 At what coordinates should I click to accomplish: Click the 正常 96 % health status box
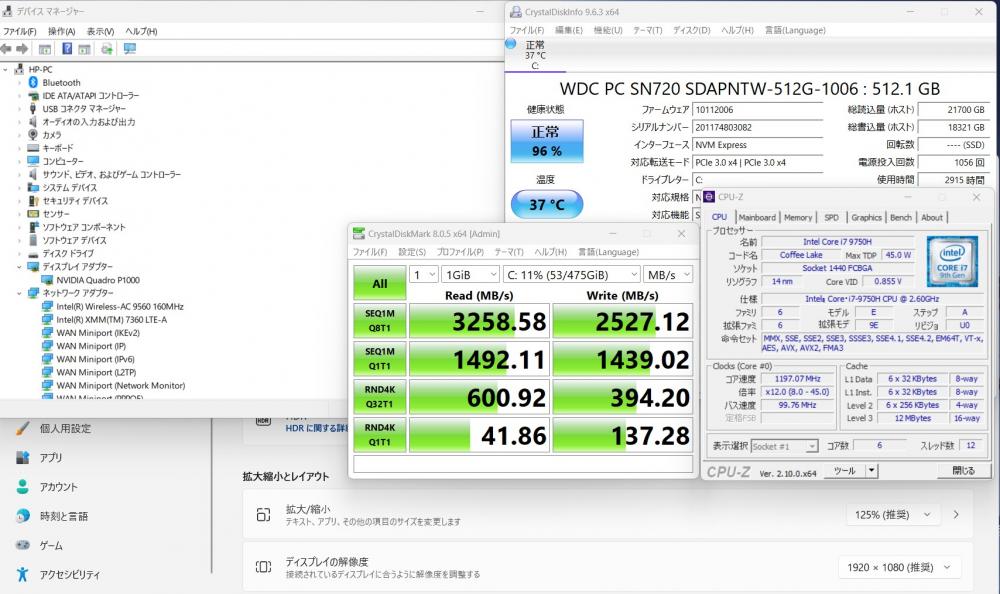547,141
